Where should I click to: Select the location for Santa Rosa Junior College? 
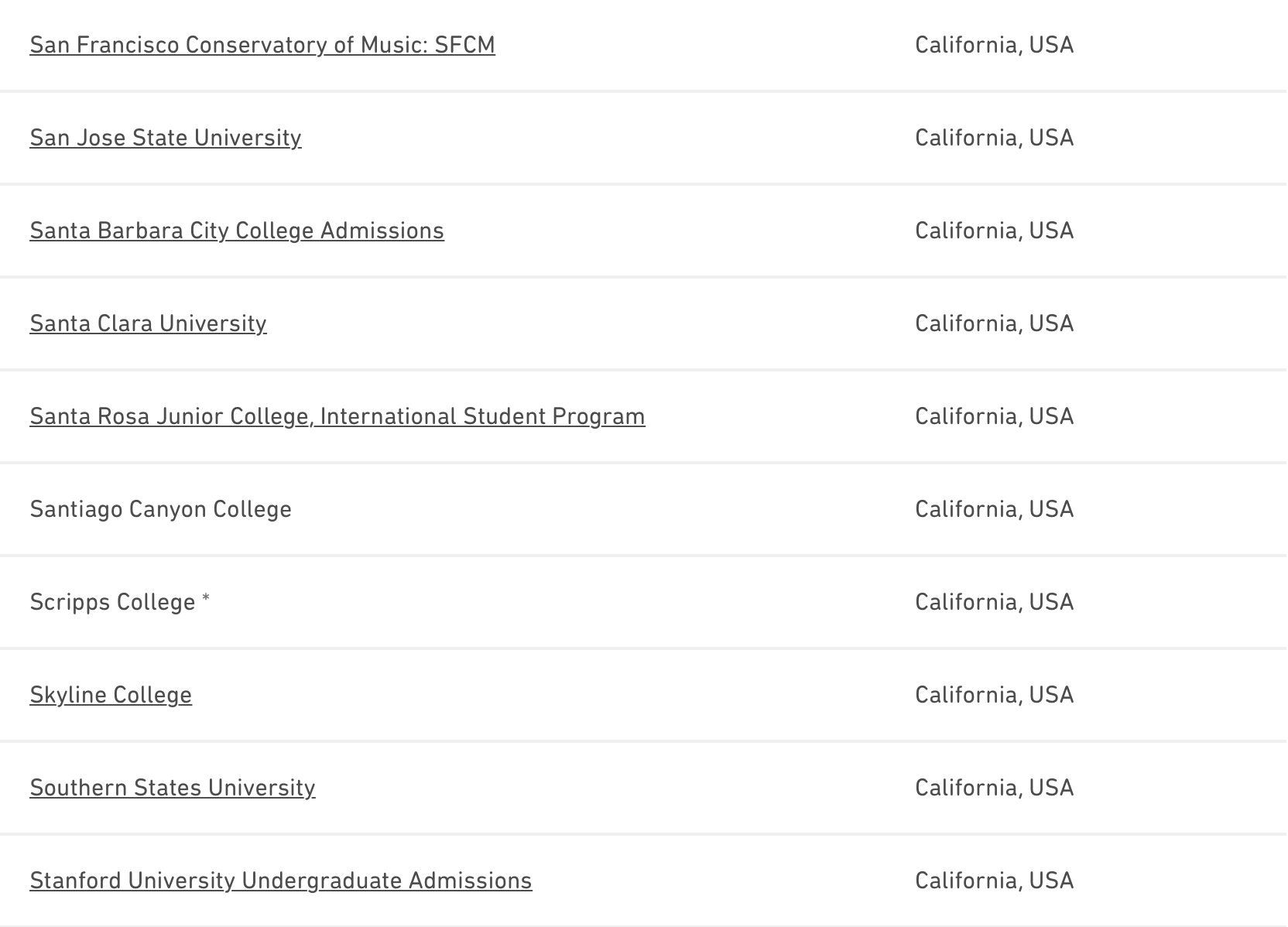[994, 416]
